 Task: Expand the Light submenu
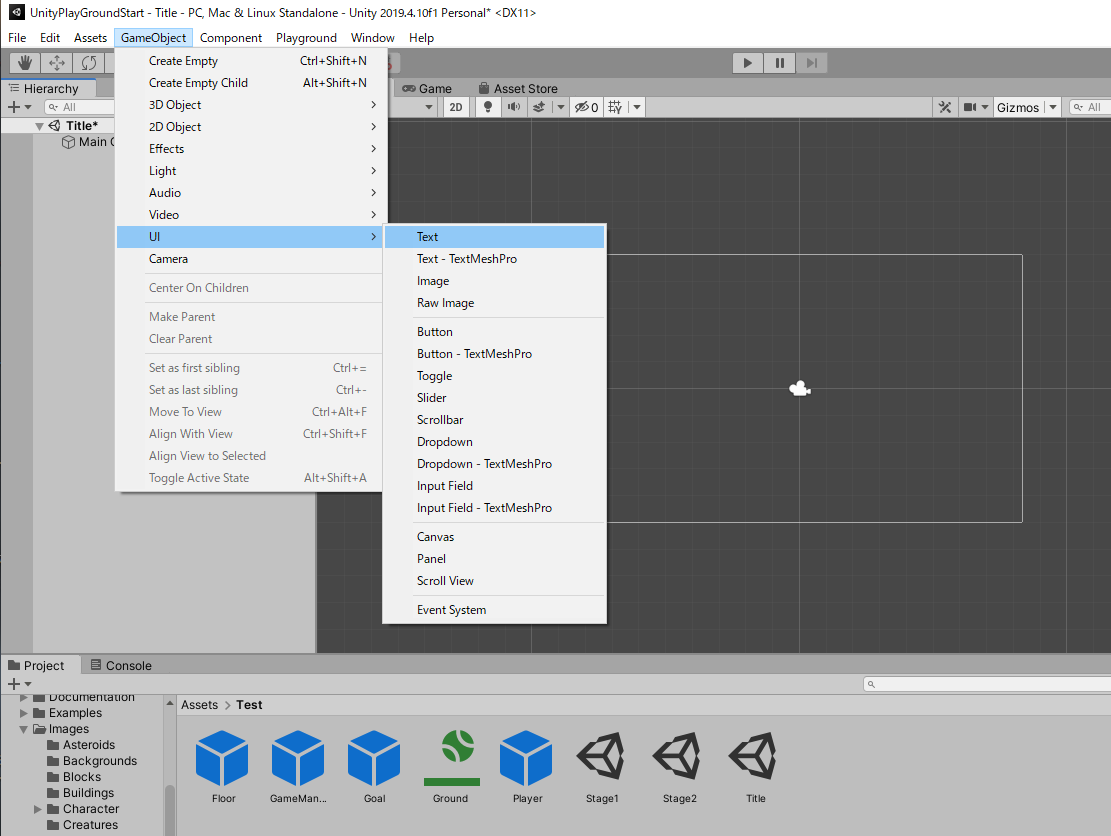(249, 171)
